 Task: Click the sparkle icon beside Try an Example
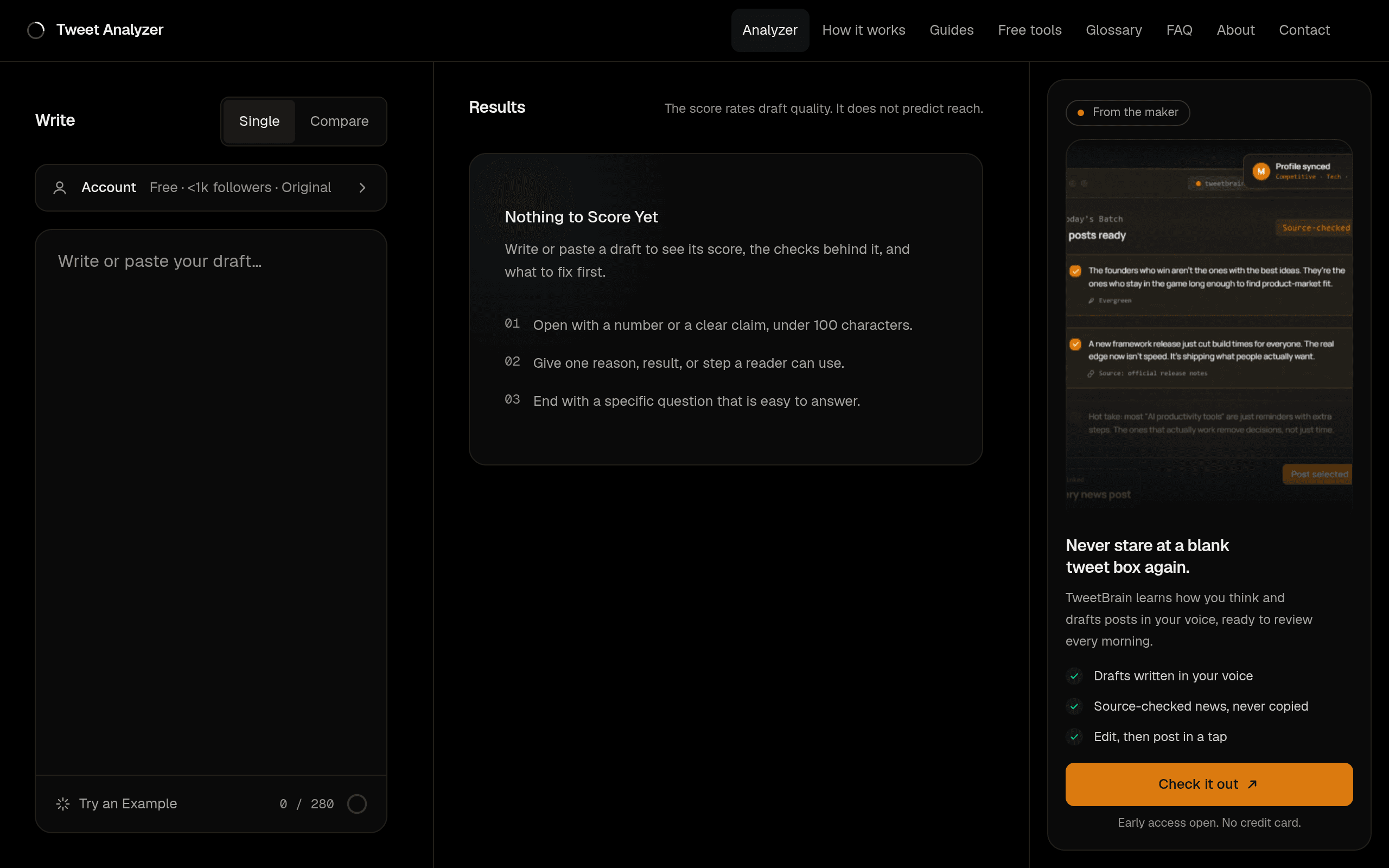tap(63, 803)
